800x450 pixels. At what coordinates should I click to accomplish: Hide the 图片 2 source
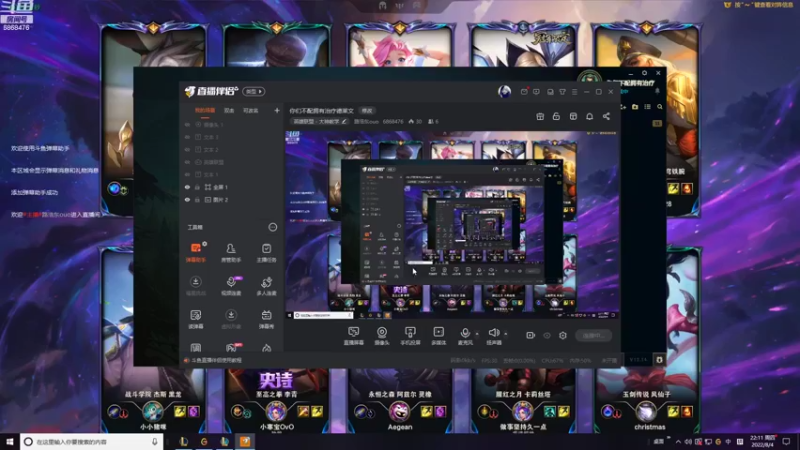(187, 199)
